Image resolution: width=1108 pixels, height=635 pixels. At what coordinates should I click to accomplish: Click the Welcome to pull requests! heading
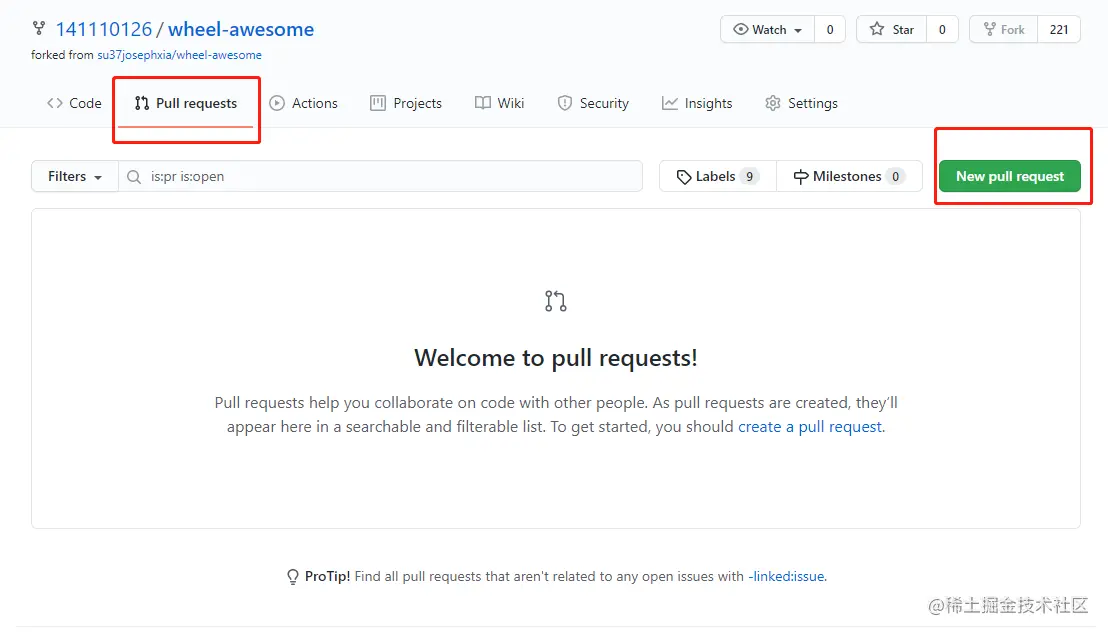[x=555, y=358]
